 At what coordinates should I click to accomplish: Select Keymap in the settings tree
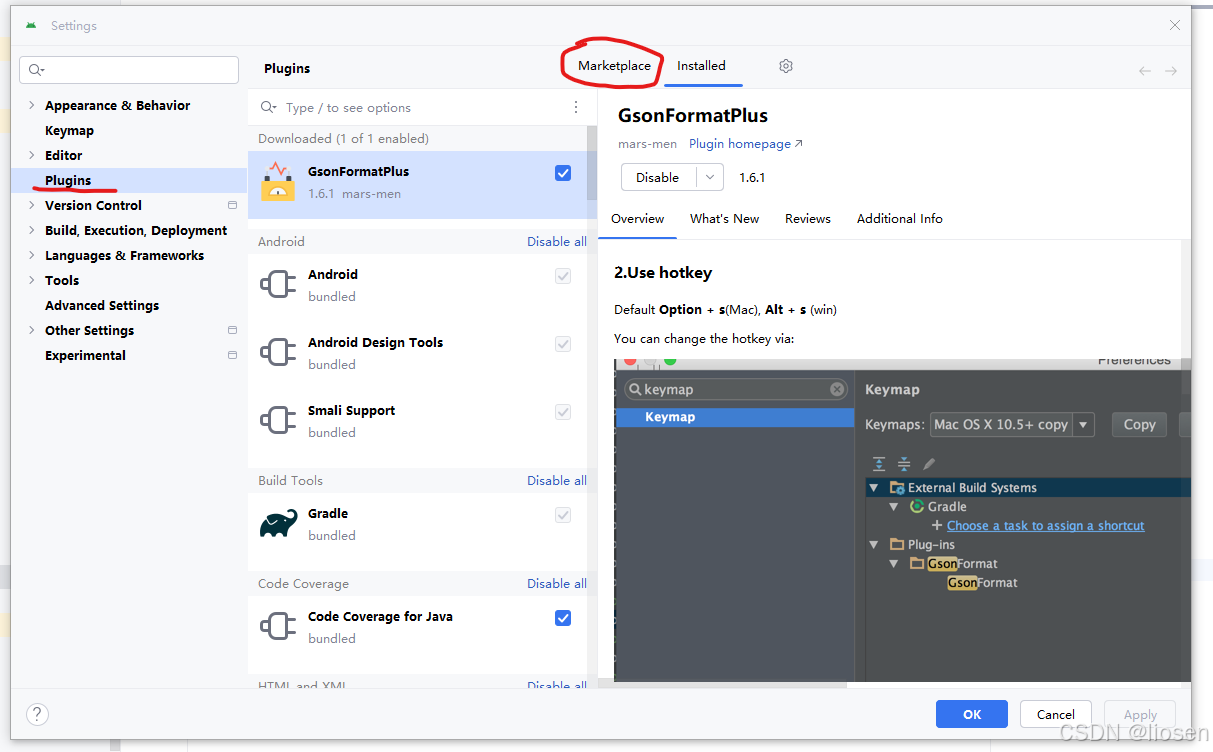point(69,130)
